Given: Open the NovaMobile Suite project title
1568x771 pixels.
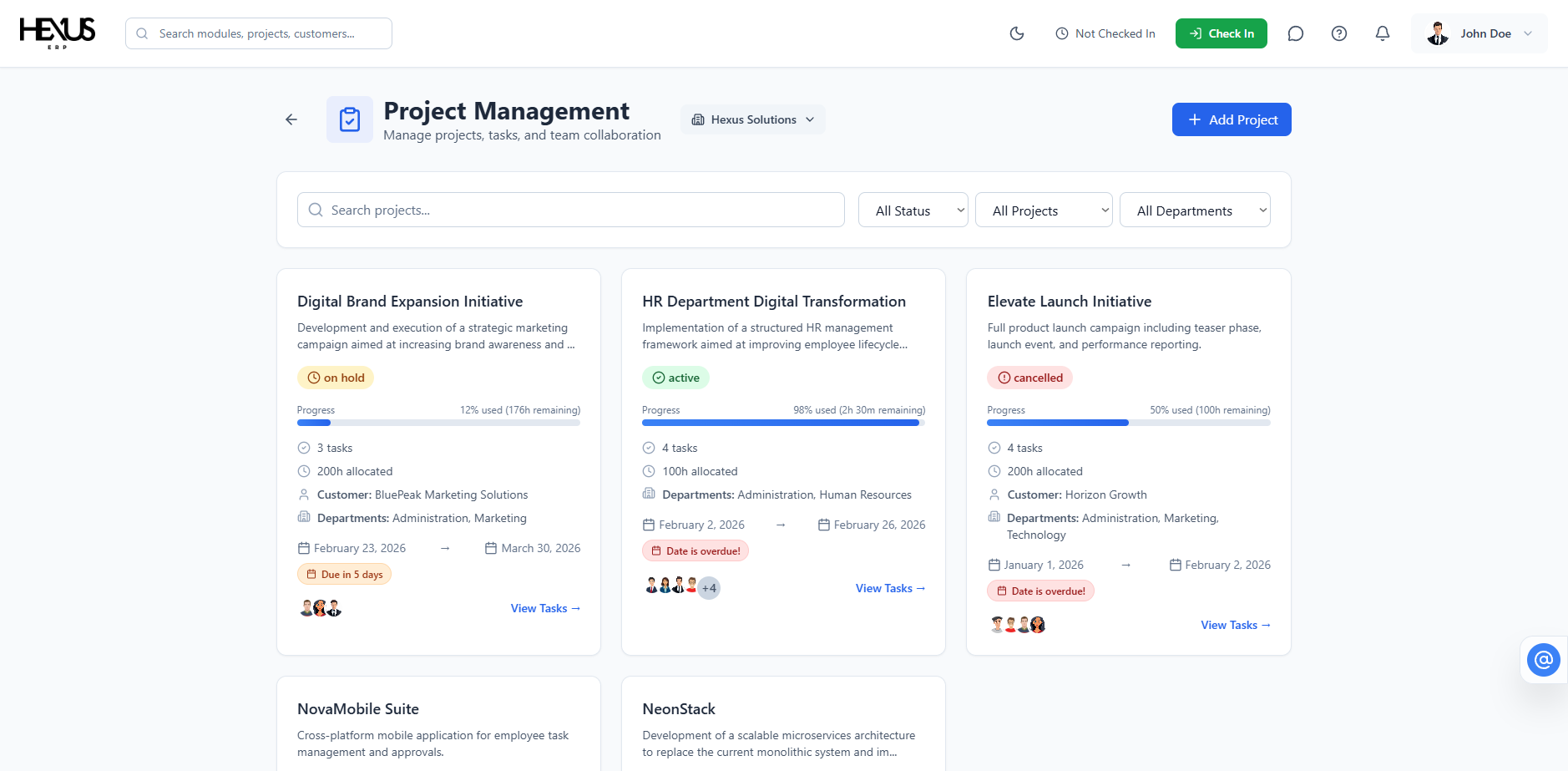Looking at the screenshot, I should (x=358, y=709).
